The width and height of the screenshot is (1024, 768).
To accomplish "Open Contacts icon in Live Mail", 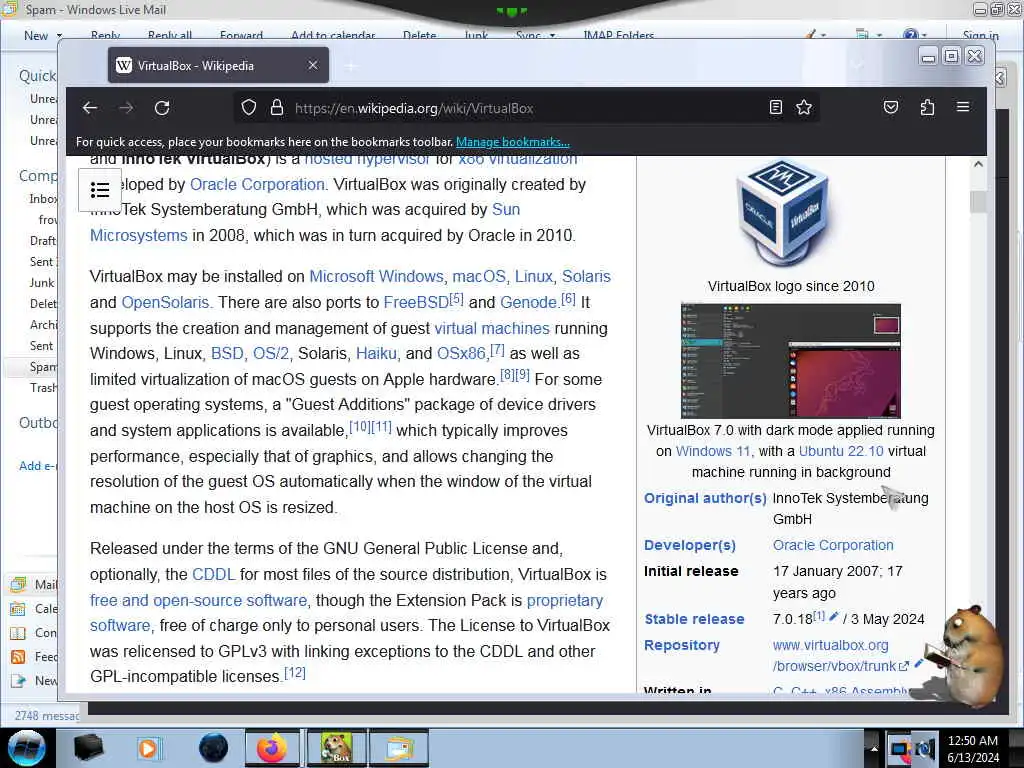I will pyautogui.click(x=18, y=633).
